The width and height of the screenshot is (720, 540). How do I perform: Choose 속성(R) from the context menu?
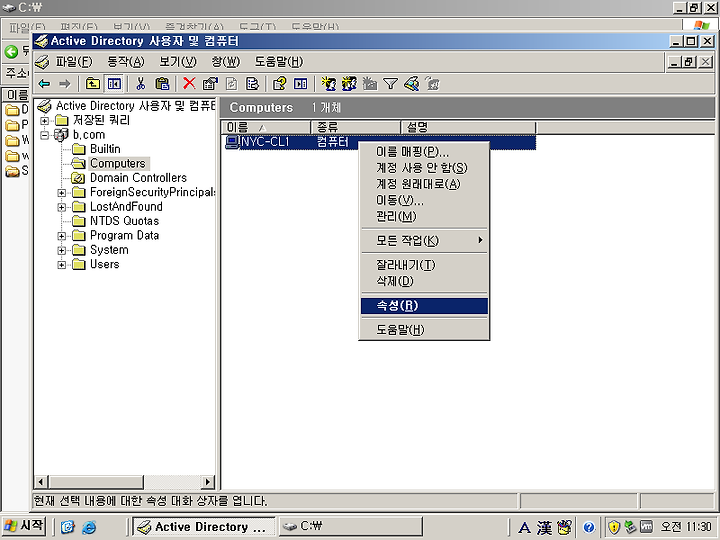tap(424, 306)
